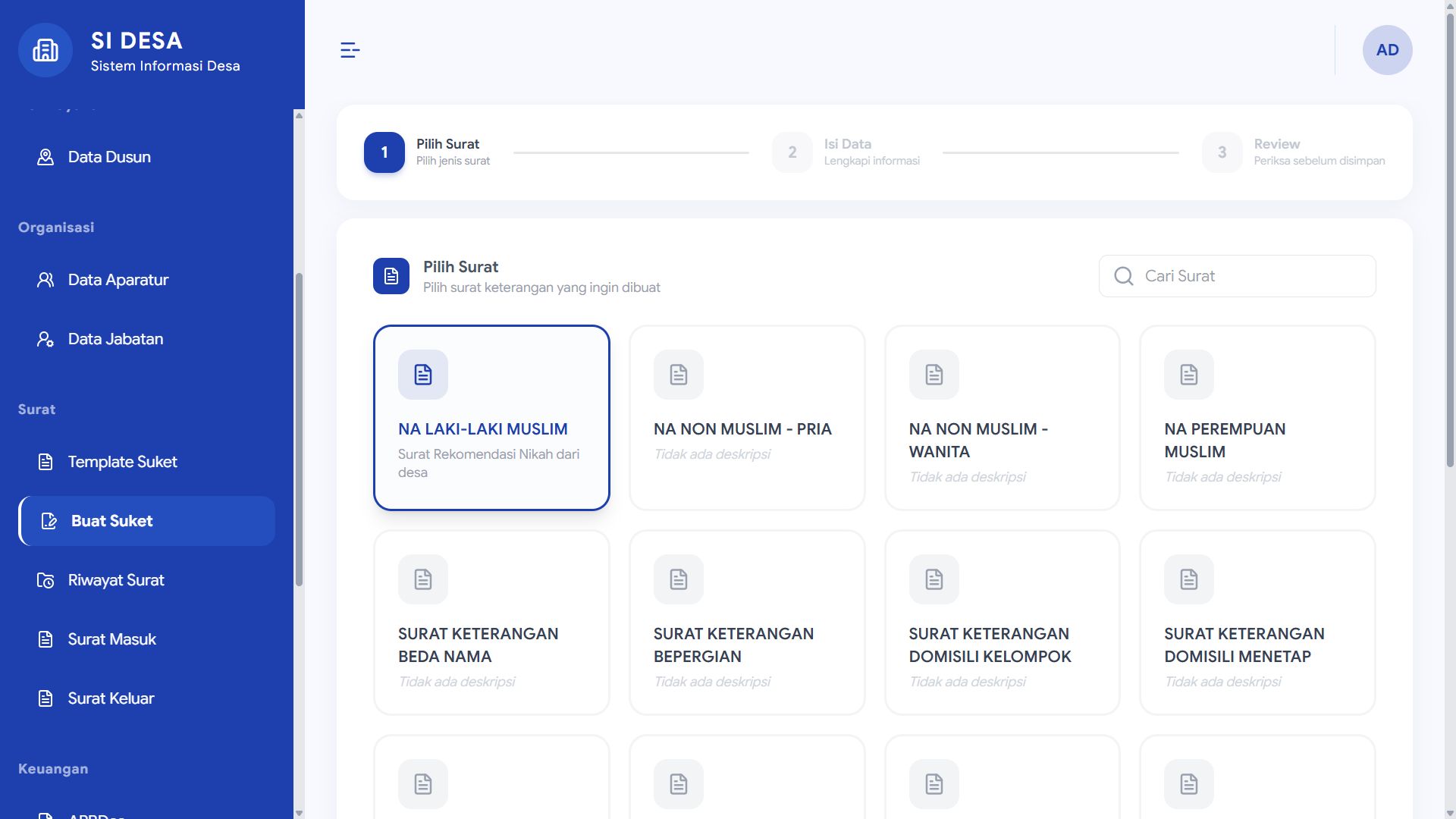Open the Data Aparatur menu item
The height and width of the screenshot is (819, 1456).
147,280
